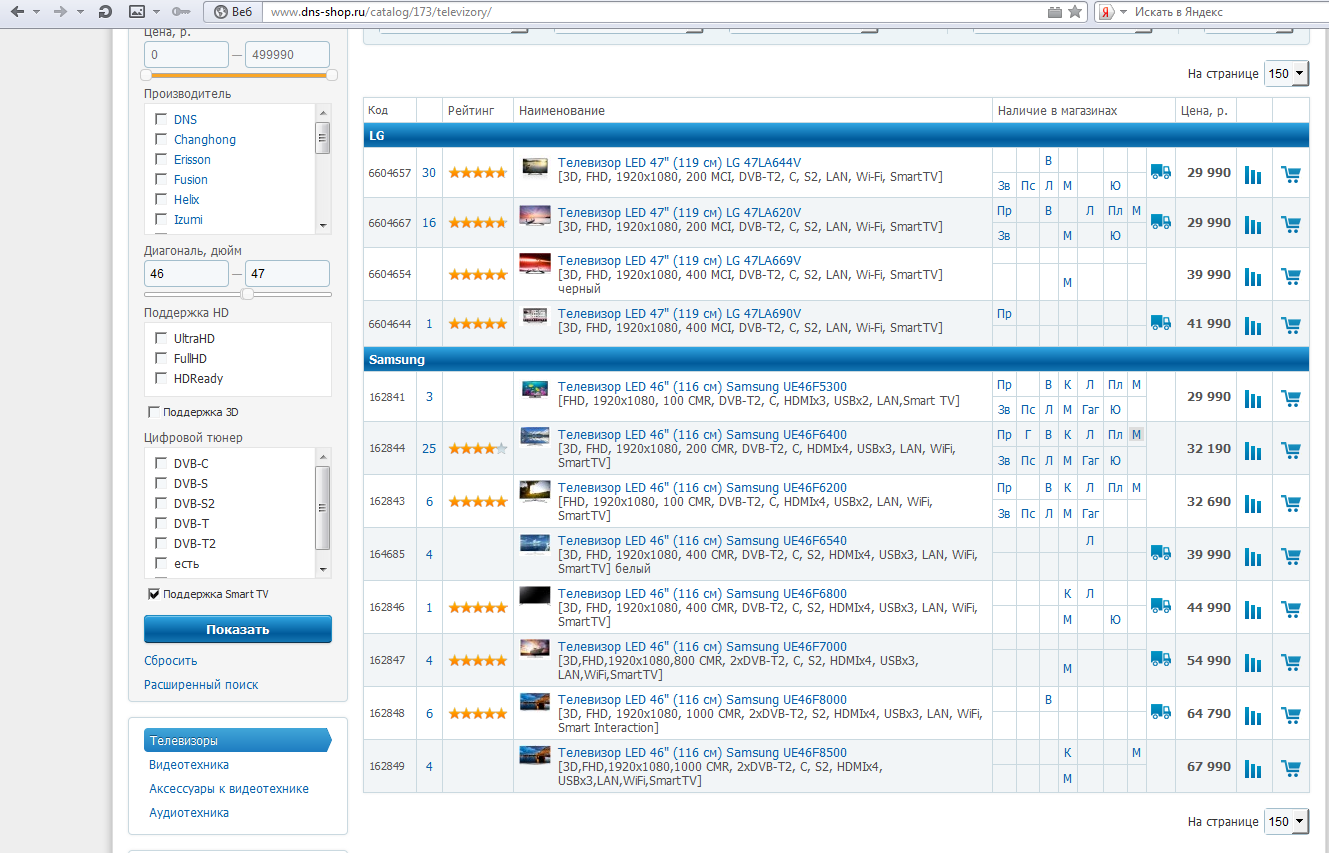
Task: Enable the FullHD filter checkbox
Action: (160, 358)
